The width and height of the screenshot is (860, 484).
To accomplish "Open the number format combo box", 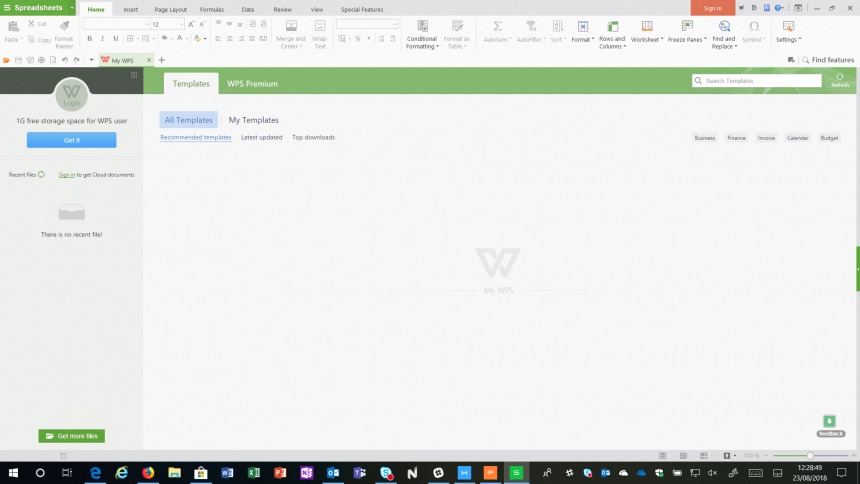I will pos(367,24).
